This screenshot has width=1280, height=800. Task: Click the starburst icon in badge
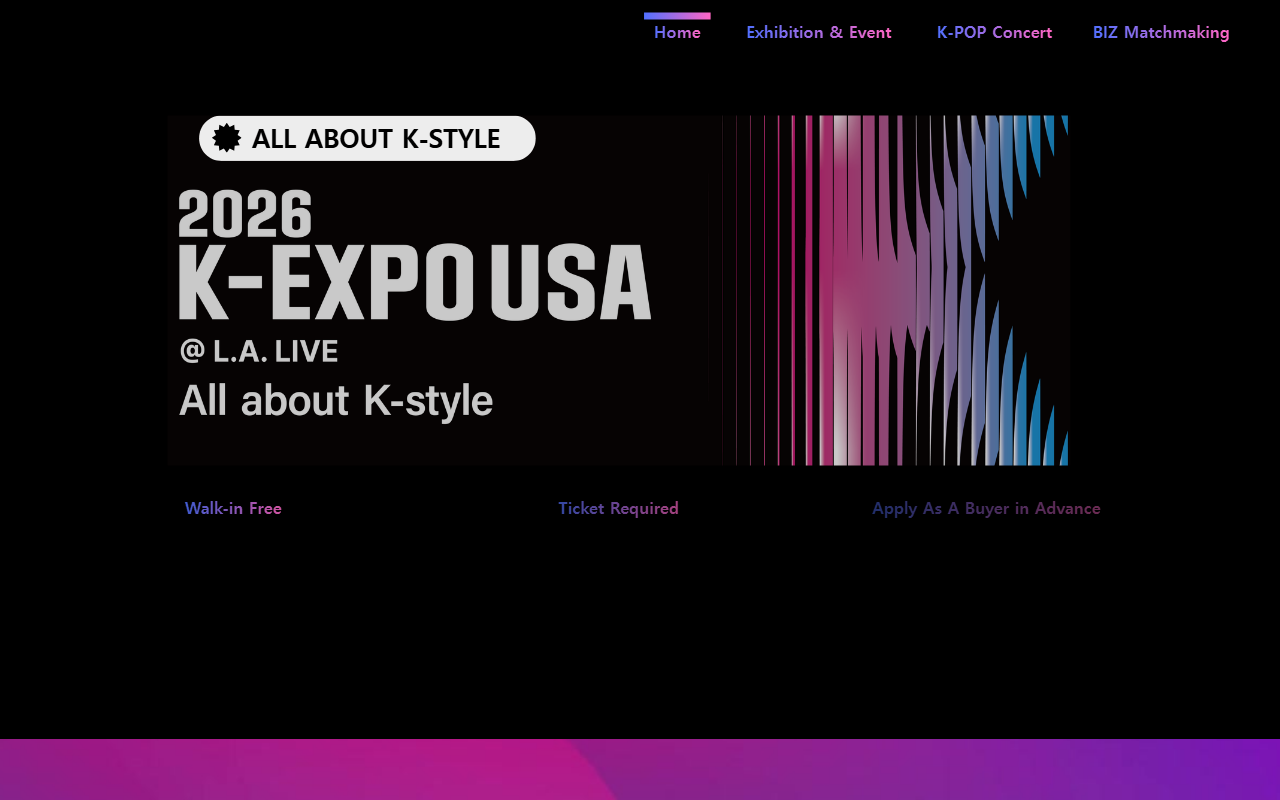click(x=227, y=138)
